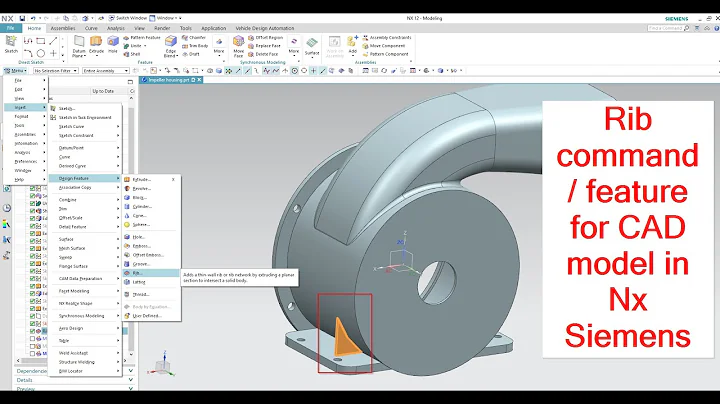Image resolution: width=720 pixels, height=404 pixels.
Task: Select the Shell command in the ribbon
Action: 132,54
